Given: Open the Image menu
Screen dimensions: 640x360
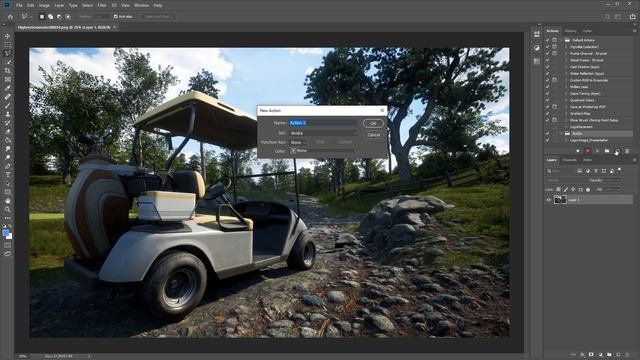Looking at the screenshot, I should 44,5.
